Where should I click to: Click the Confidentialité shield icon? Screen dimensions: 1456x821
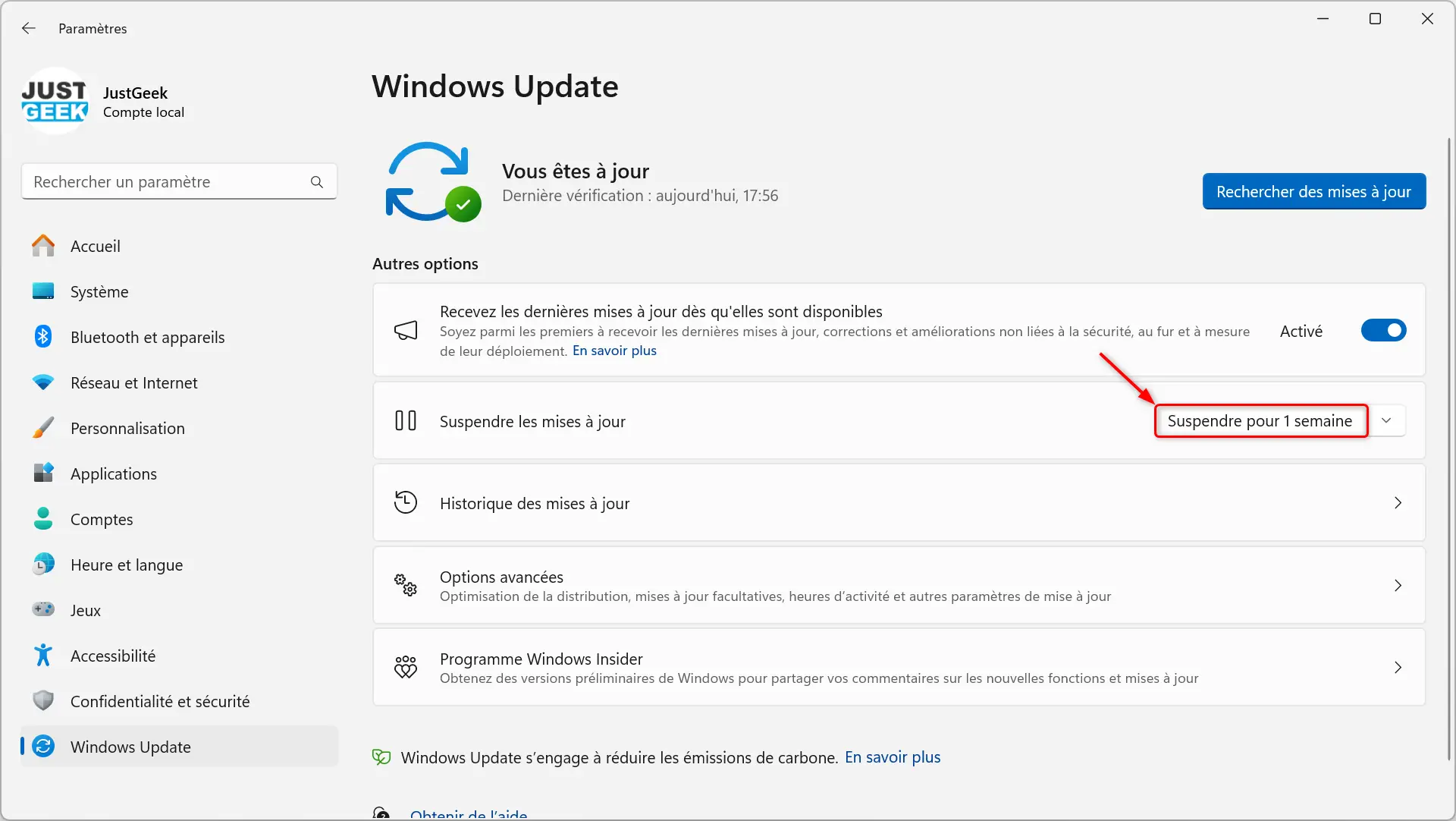tap(43, 701)
